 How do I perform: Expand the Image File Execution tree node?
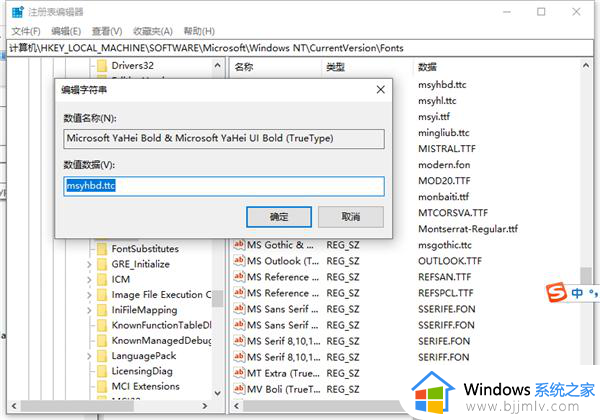pos(89,295)
